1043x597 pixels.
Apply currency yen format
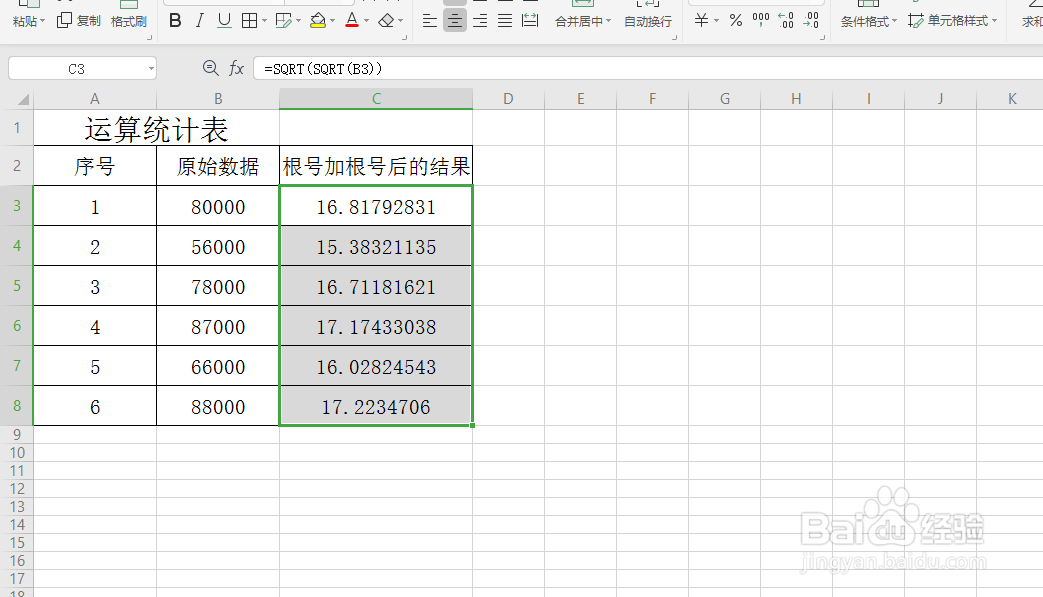point(701,21)
